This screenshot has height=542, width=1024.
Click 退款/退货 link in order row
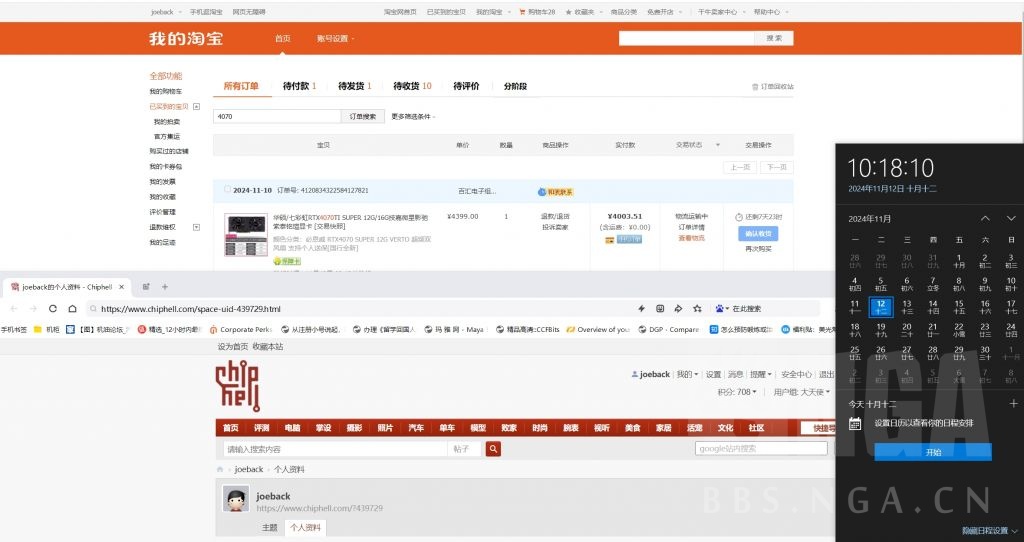(x=555, y=216)
